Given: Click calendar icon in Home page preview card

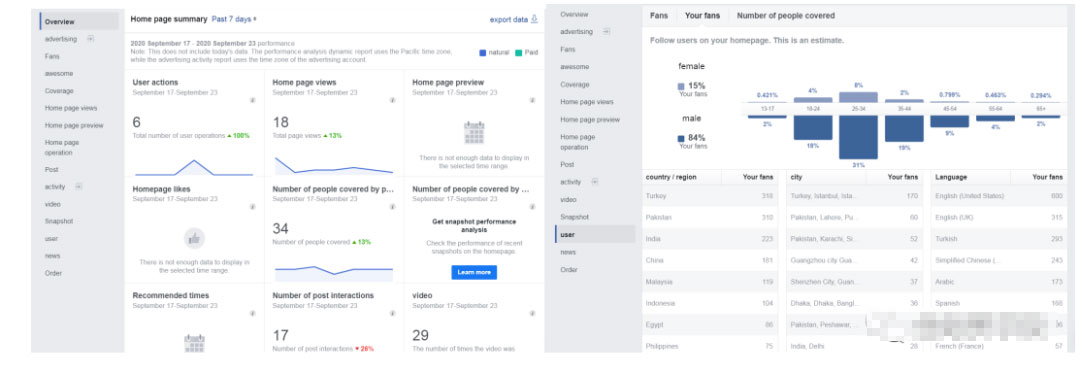Looking at the screenshot, I should pos(474,132).
